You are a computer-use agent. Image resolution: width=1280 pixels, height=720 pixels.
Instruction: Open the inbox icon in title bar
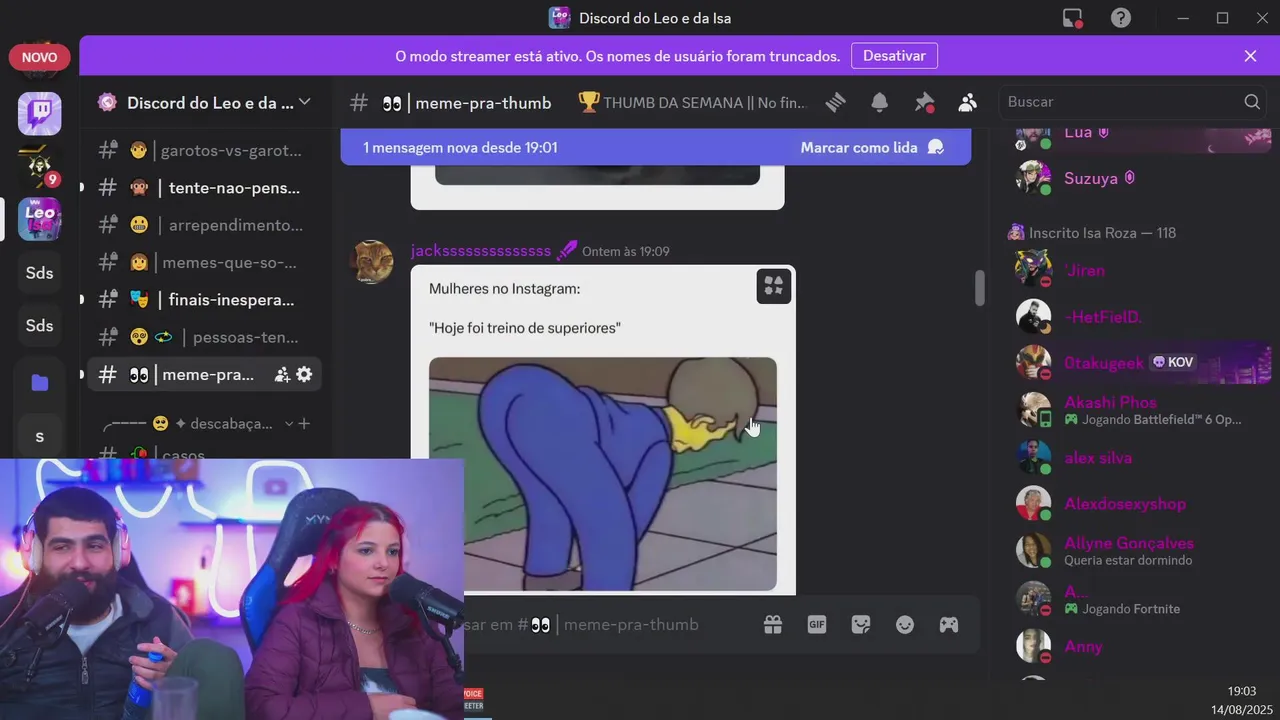click(1072, 18)
